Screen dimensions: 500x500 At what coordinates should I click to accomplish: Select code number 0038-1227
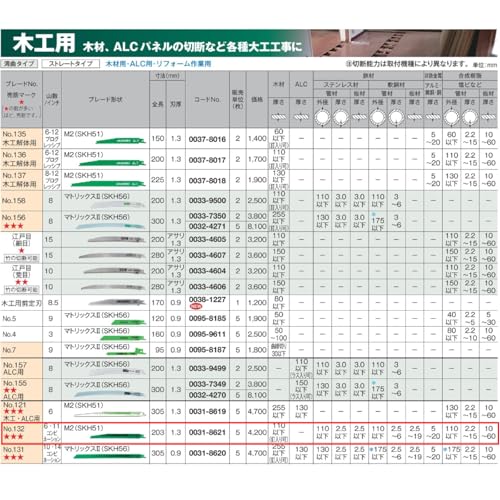point(207,300)
